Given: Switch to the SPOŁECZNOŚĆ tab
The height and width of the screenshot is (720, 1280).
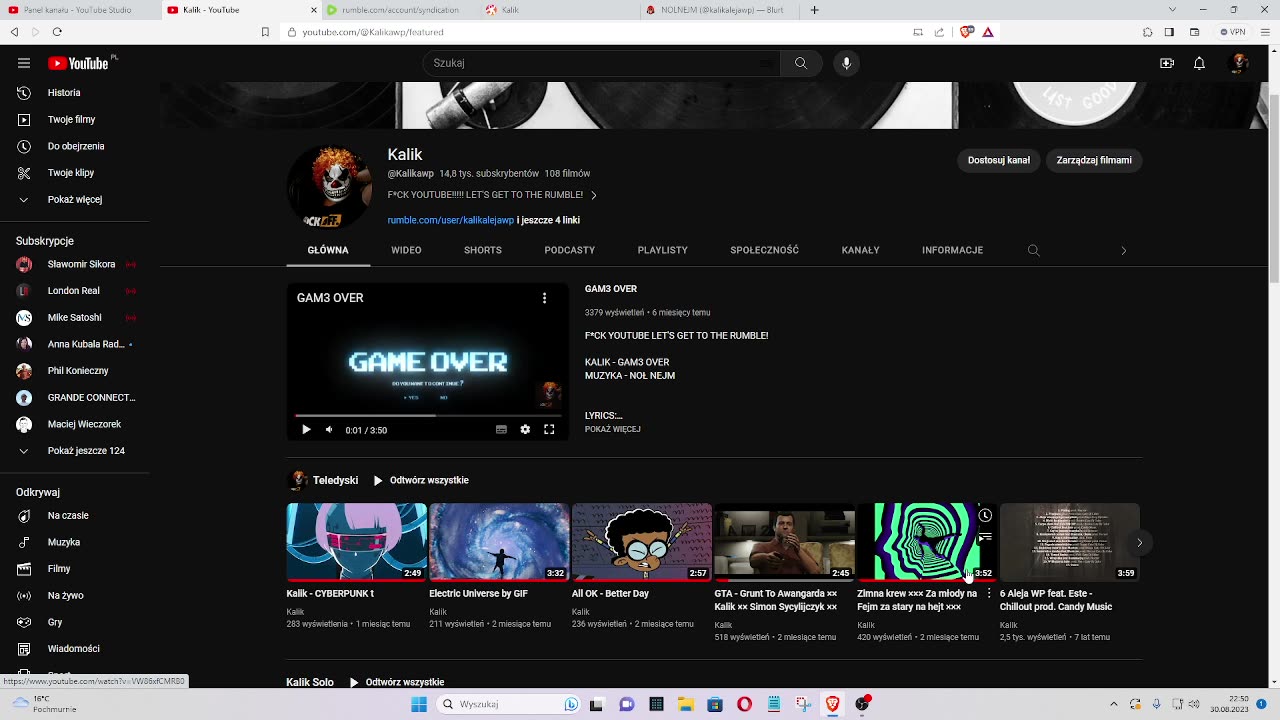Looking at the screenshot, I should 765,250.
